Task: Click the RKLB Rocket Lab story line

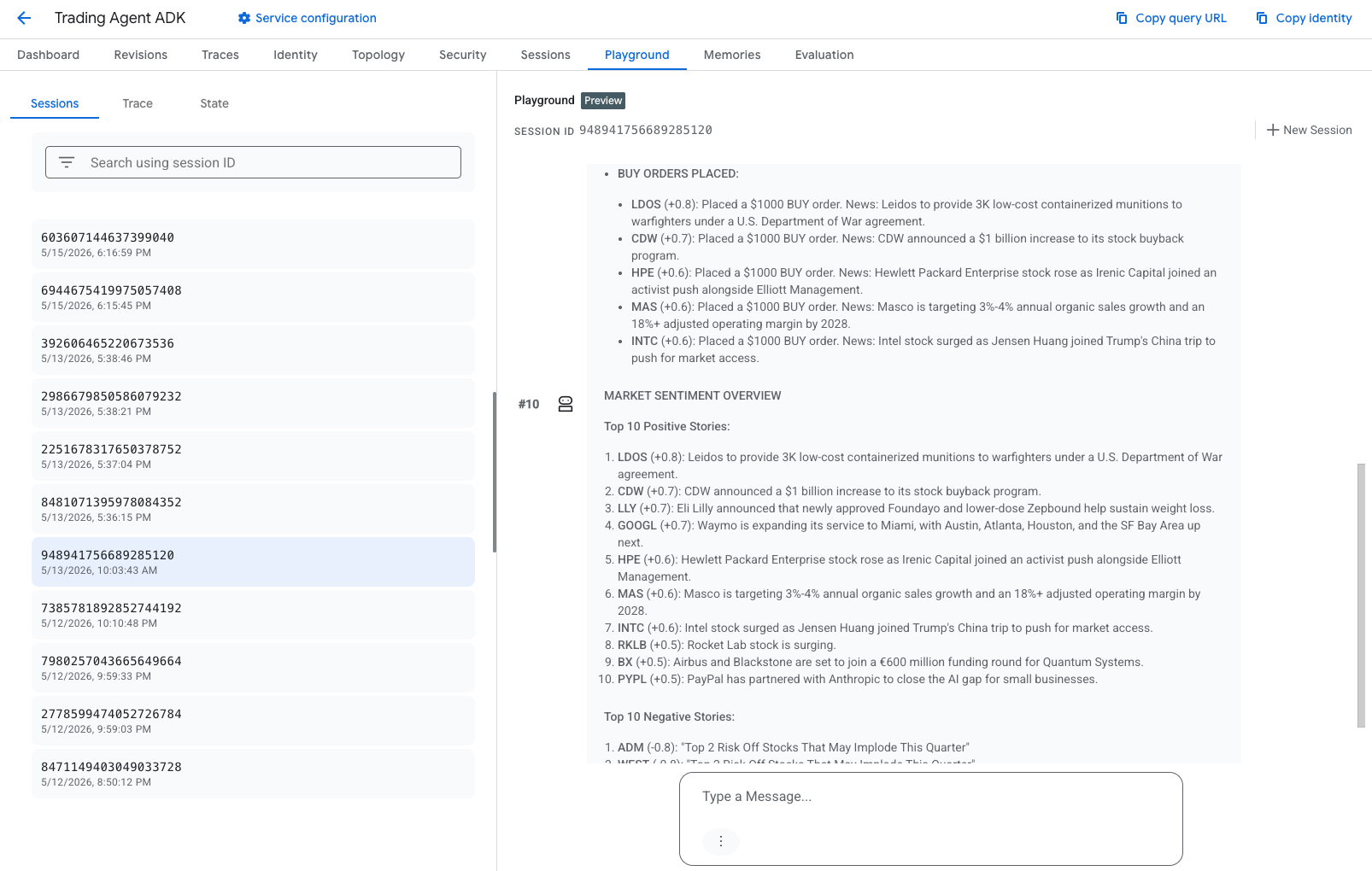Action: tap(727, 645)
